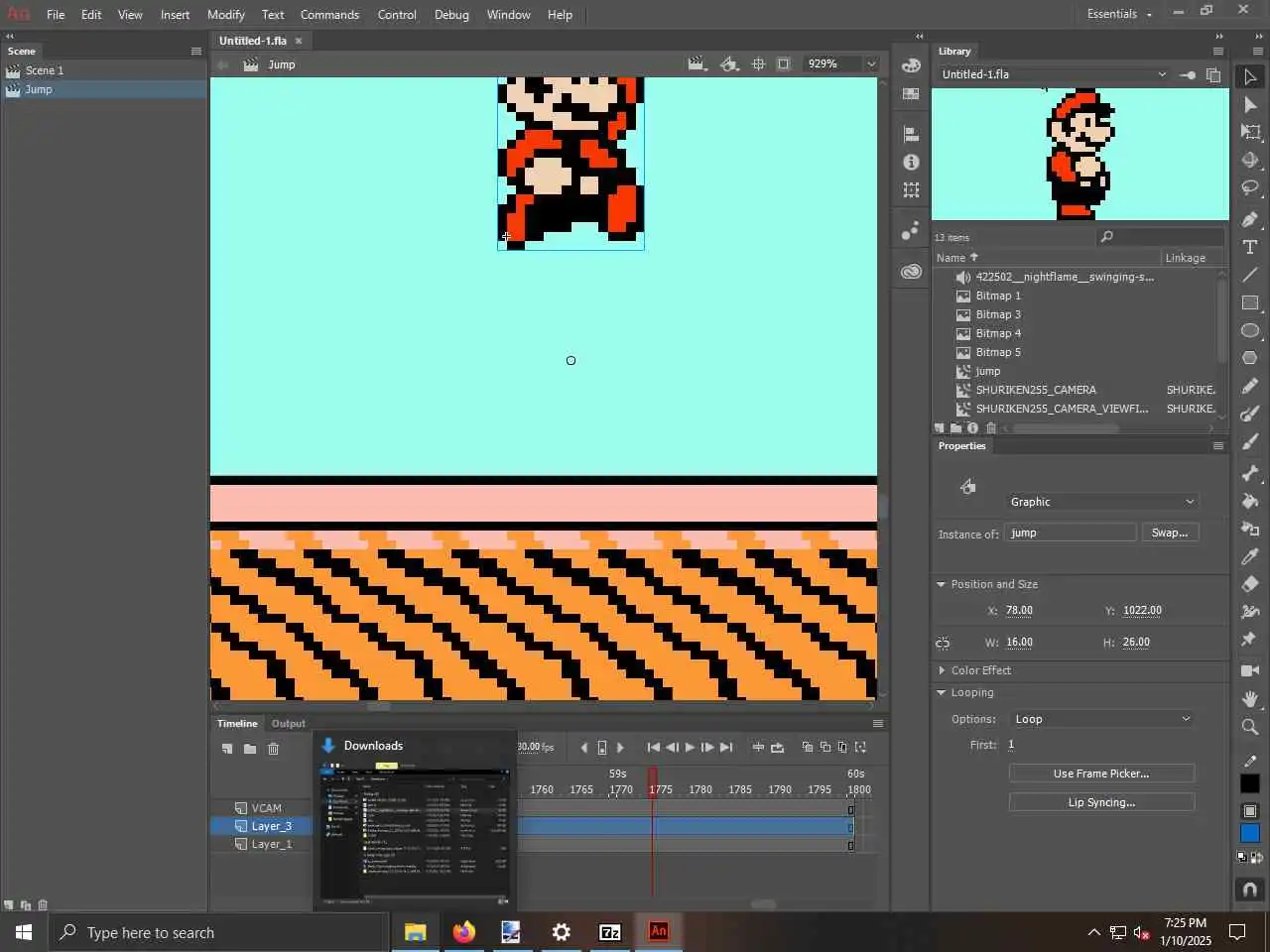This screenshot has width=1270, height=952.
Task: Toggle snap to objects magnet
Action: tap(1250, 890)
